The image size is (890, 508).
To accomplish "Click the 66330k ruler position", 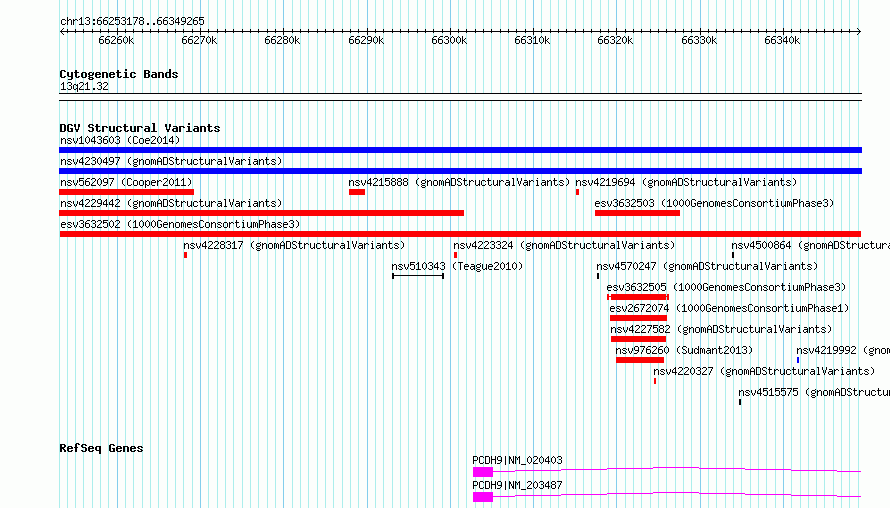I will [x=699, y=40].
